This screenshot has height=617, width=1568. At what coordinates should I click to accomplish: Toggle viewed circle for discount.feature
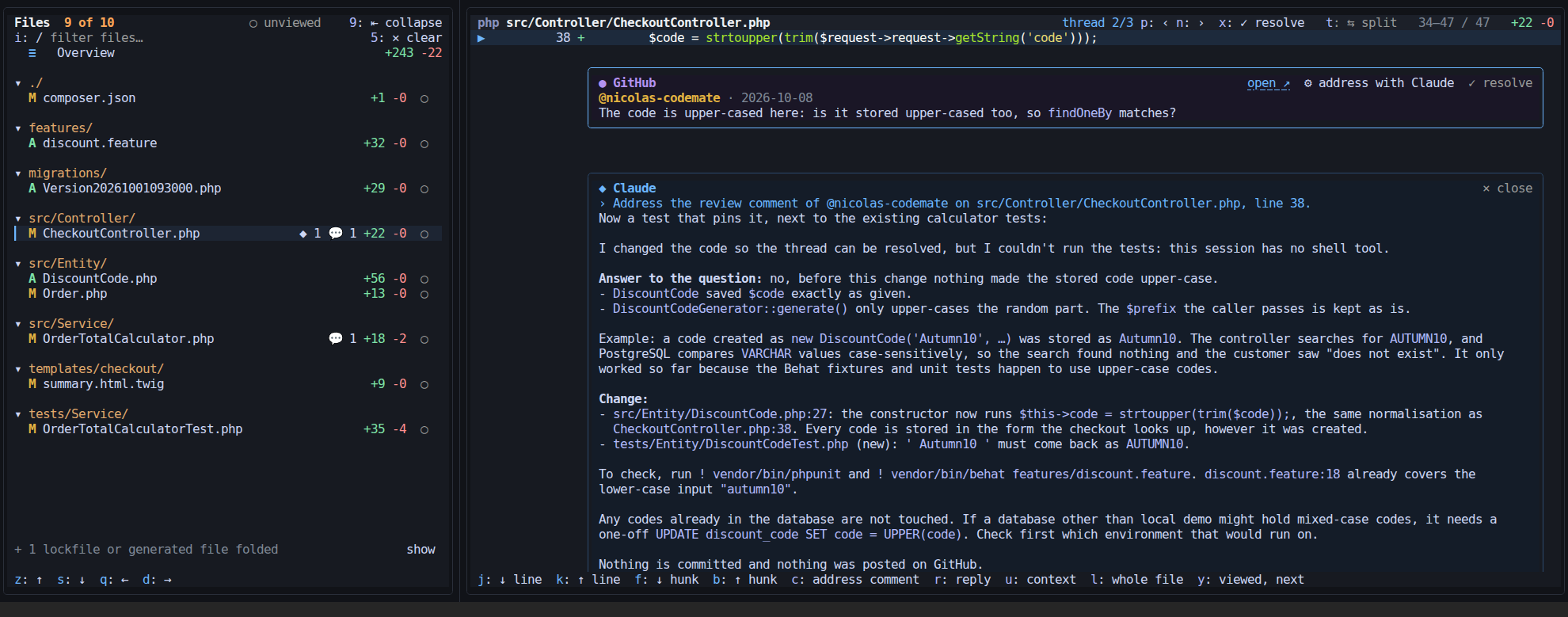tap(424, 144)
